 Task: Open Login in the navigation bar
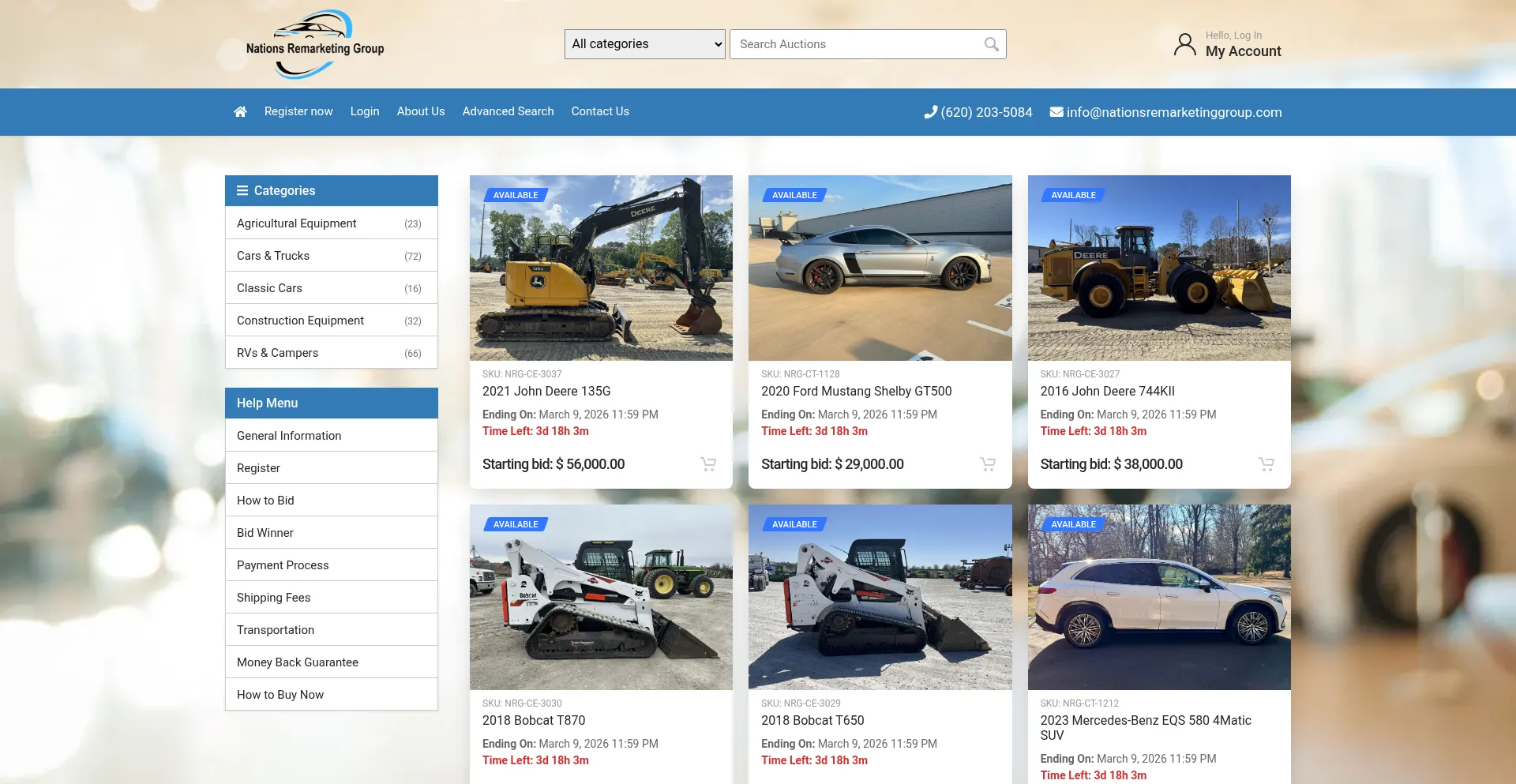365,111
